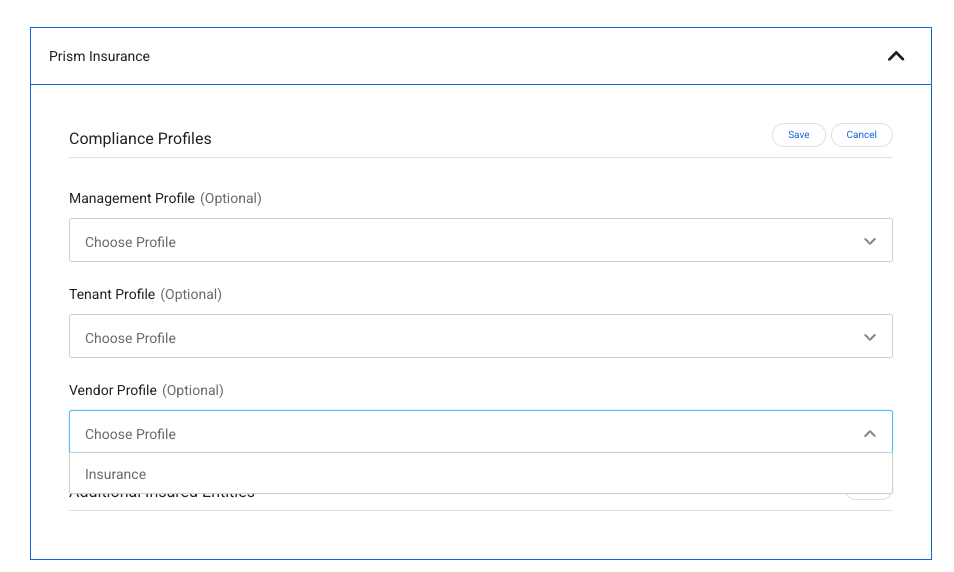The image size is (954, 572).
Task: Click the Tenant Profile dropdown arrow
Action: click(x=869, y=337)
